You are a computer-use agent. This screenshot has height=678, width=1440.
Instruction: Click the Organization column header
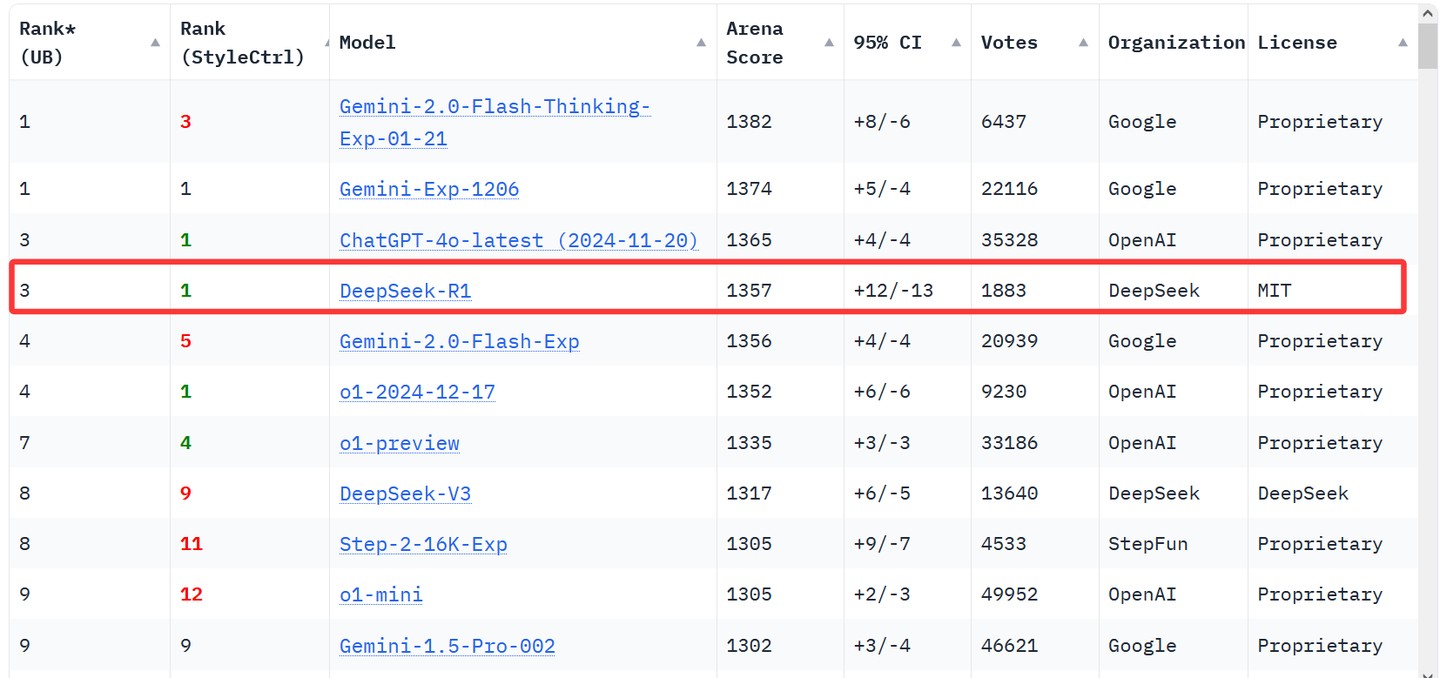click(x=1176, y=43)
